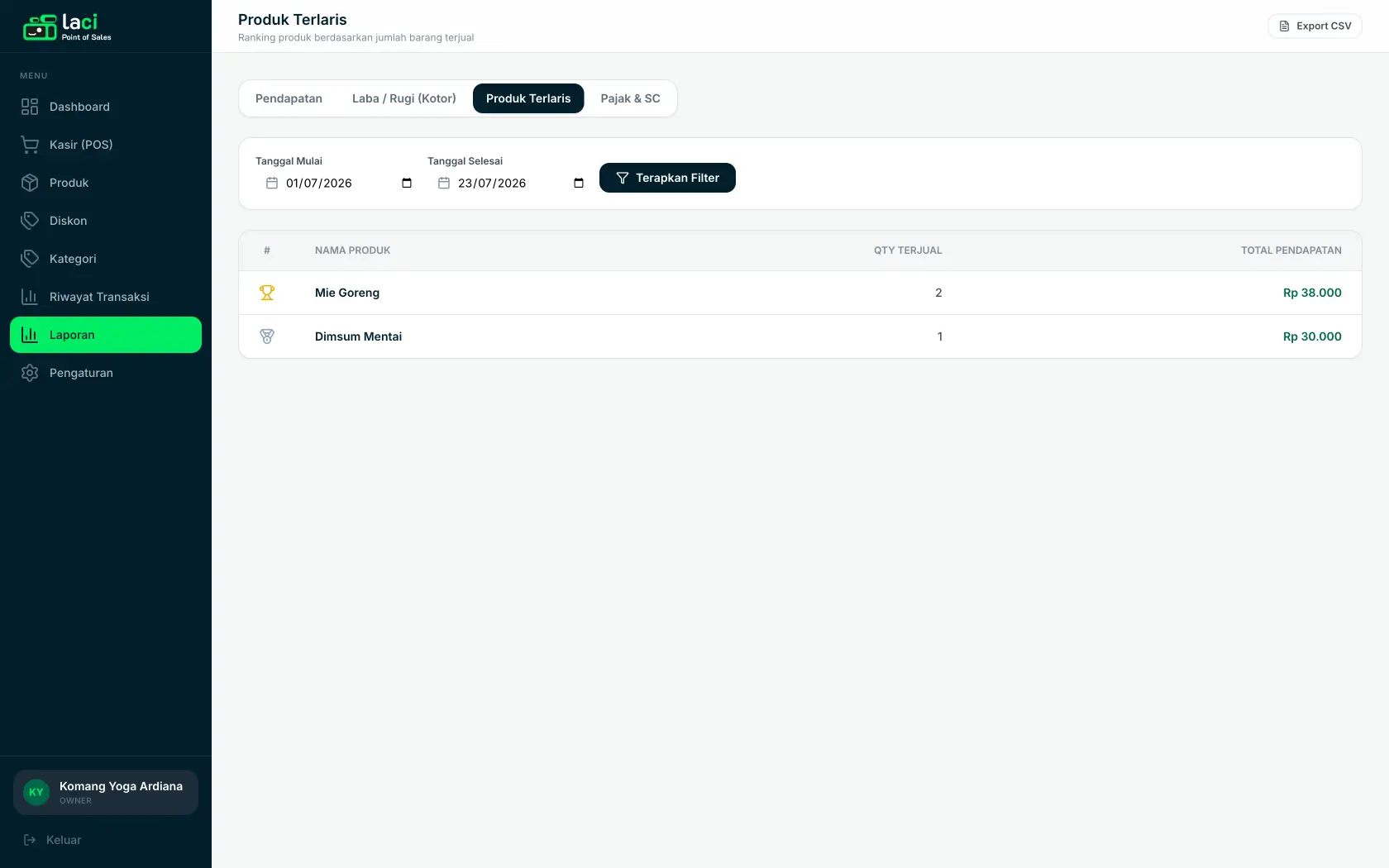1389x868 pixels.
Task: Click the Kasir shopping cart icon
Action: pos(30,145)
